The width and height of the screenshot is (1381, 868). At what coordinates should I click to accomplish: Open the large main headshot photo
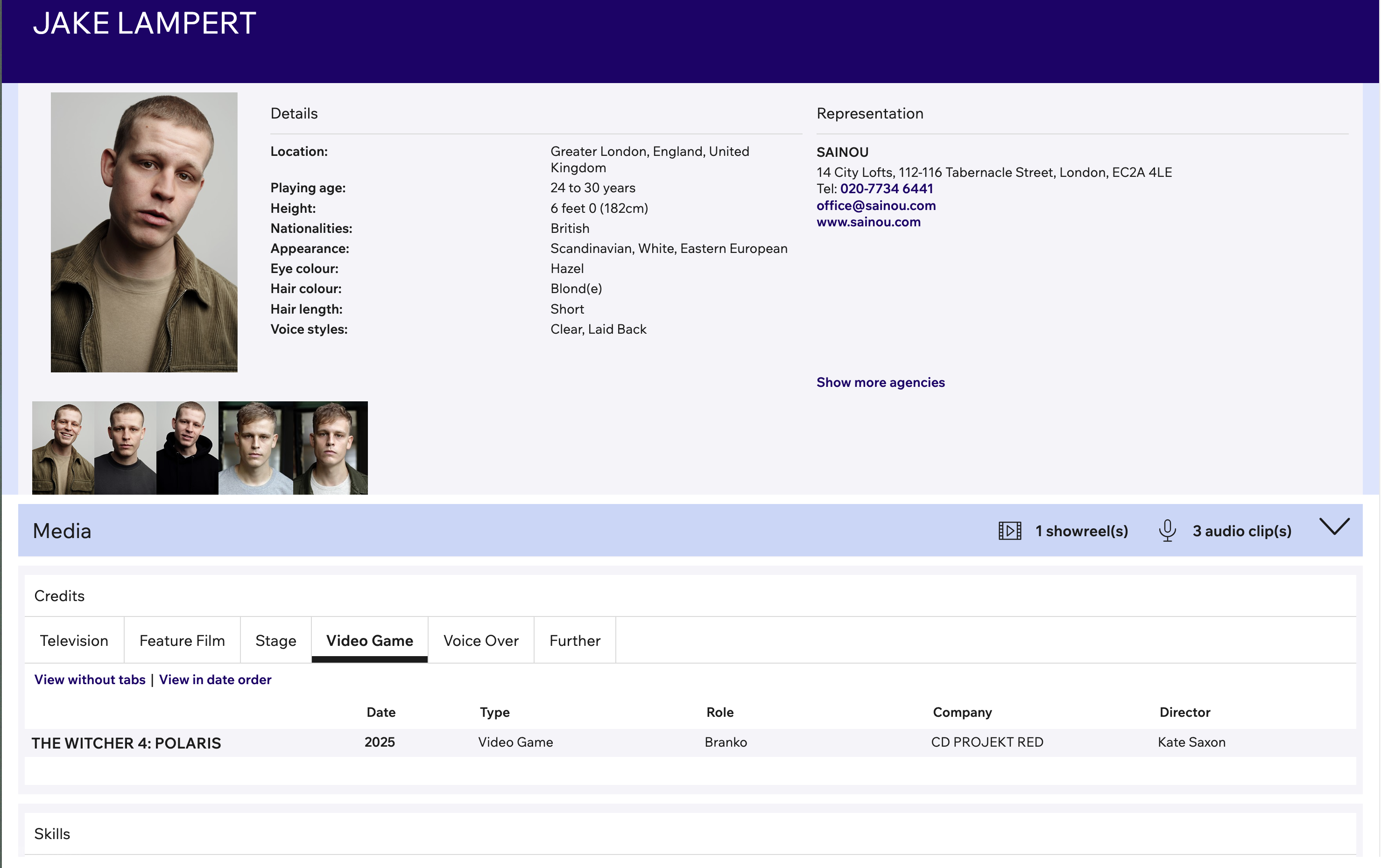tap(144, 232)
